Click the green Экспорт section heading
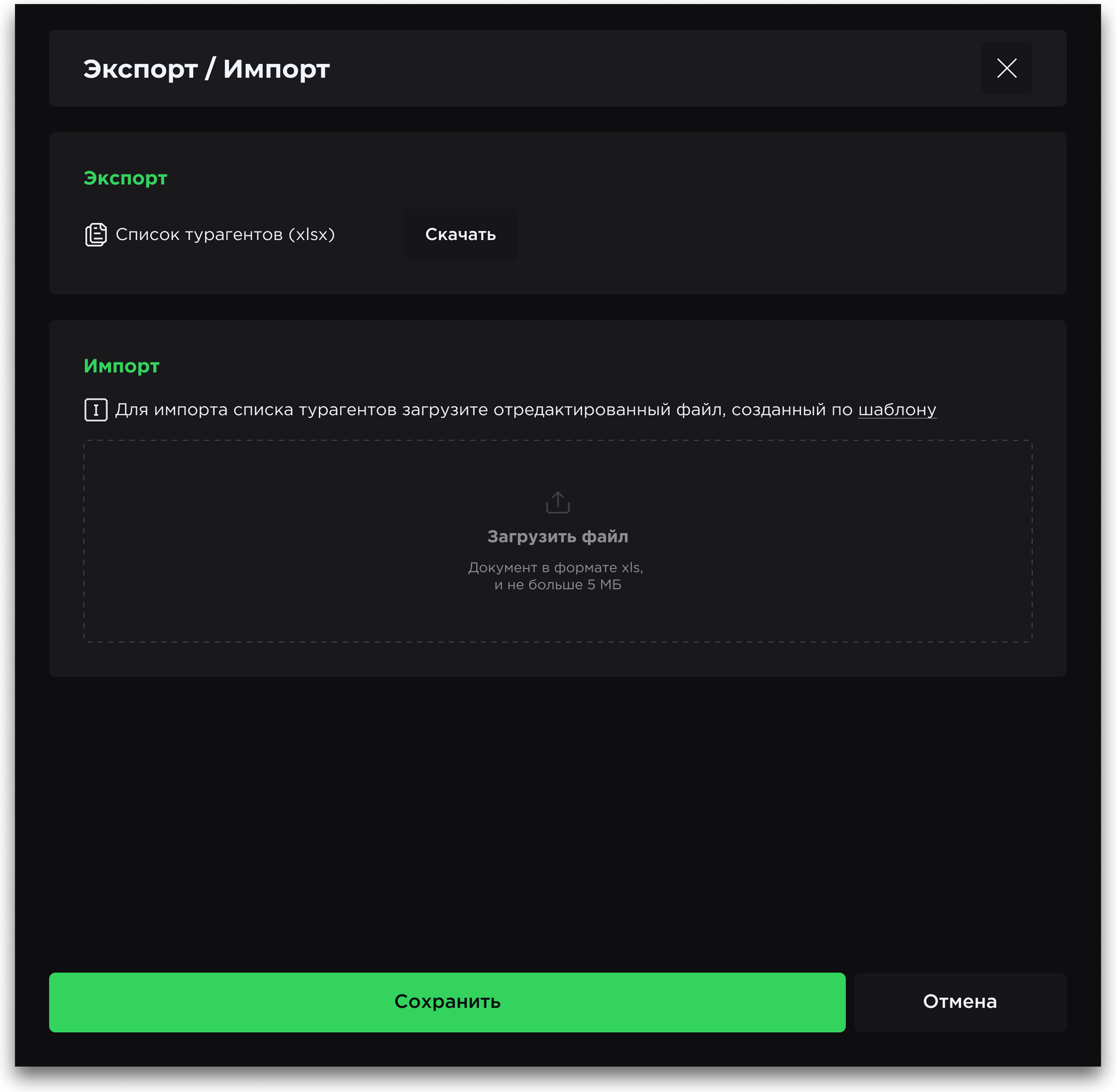This screenshot has height=1092, width=1116. point(126,178)
